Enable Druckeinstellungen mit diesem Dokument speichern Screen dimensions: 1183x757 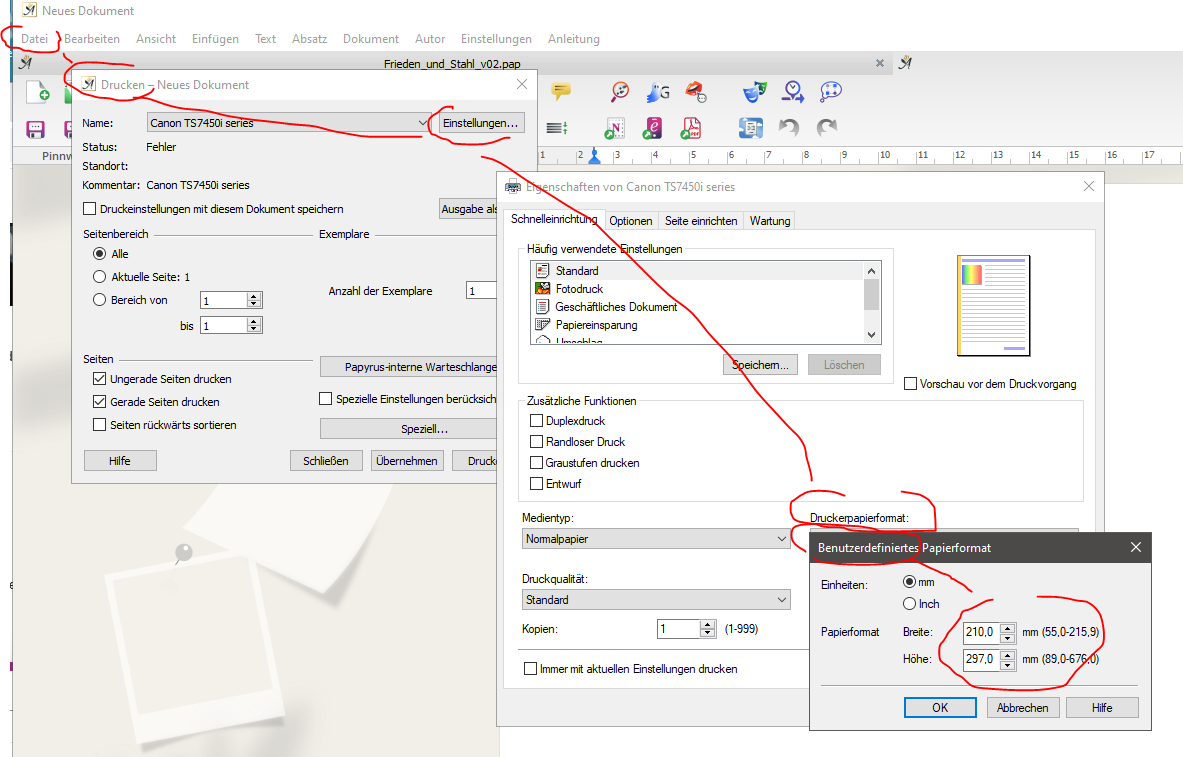point(90,209)
